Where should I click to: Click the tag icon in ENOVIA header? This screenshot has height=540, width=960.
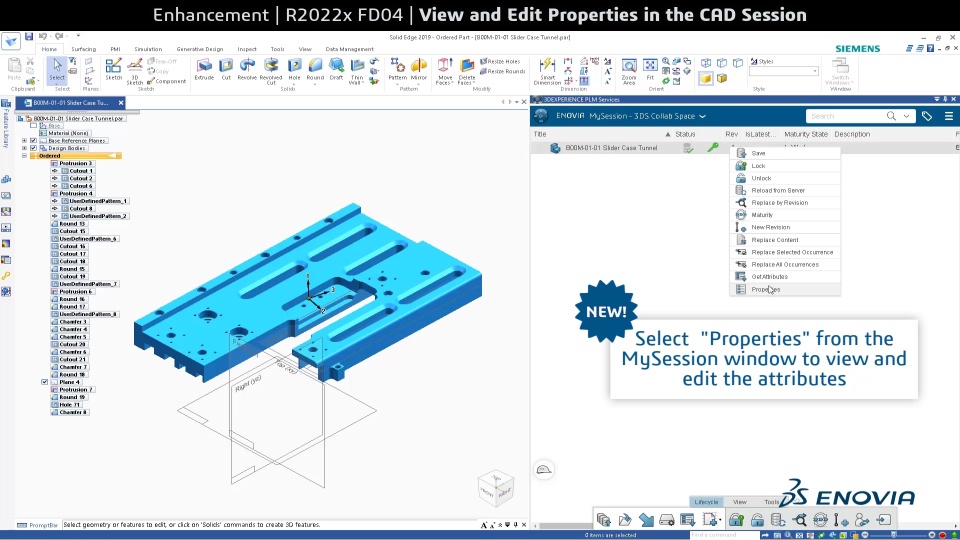coord(926,116)
